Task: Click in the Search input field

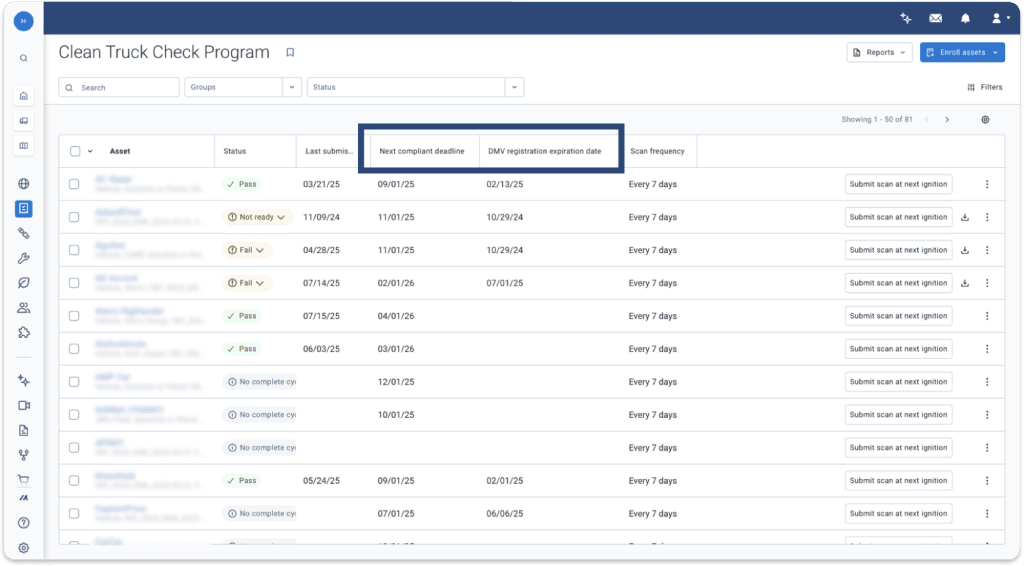Action: point(120,88)
